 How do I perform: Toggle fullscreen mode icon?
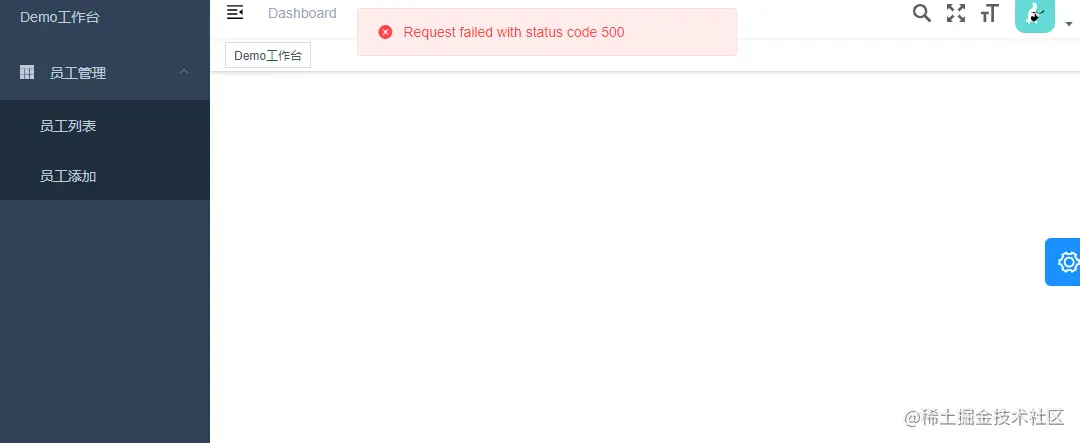coord(955,13)
